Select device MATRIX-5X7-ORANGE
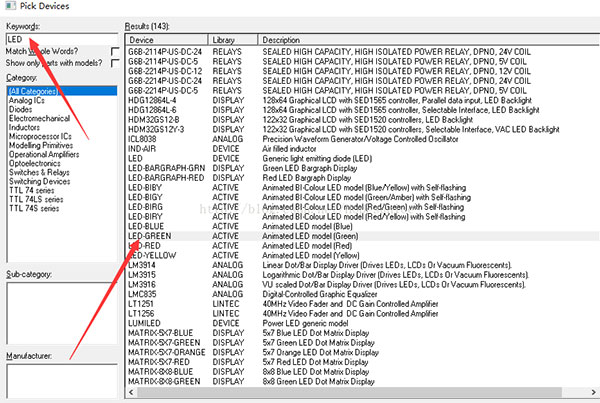 tap(363, 352)
